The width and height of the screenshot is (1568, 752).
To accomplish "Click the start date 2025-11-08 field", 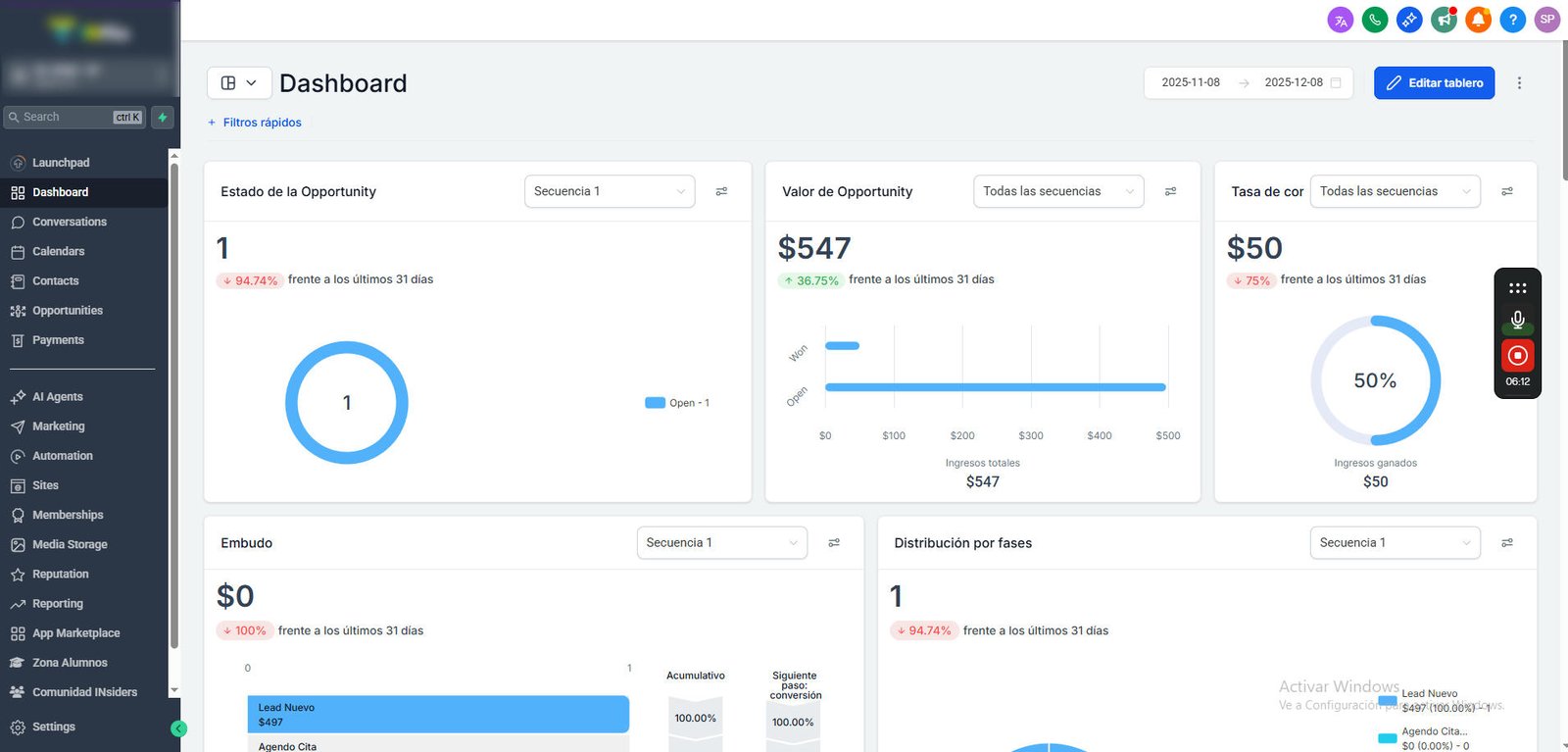I will (x=1191, y=83).
